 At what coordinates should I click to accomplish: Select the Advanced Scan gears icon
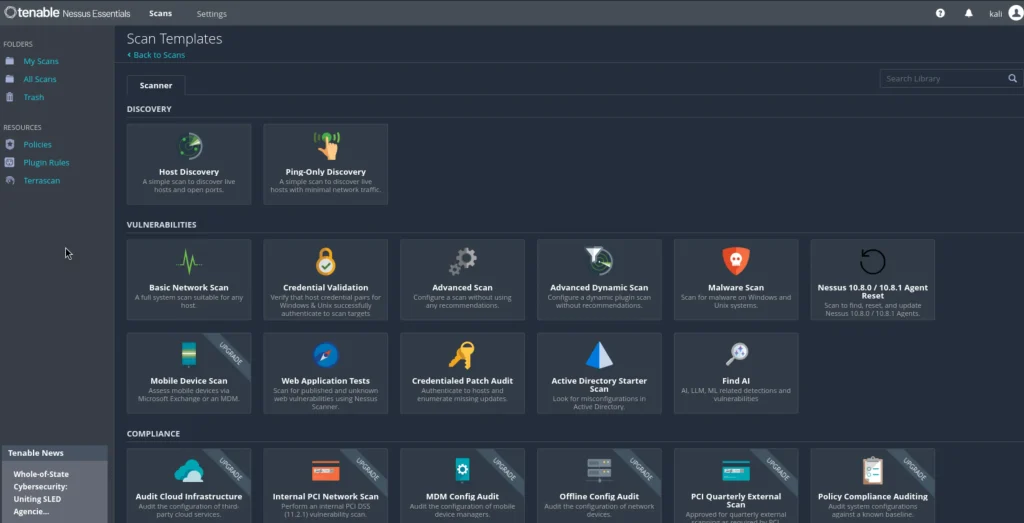(x=462, y=262)
